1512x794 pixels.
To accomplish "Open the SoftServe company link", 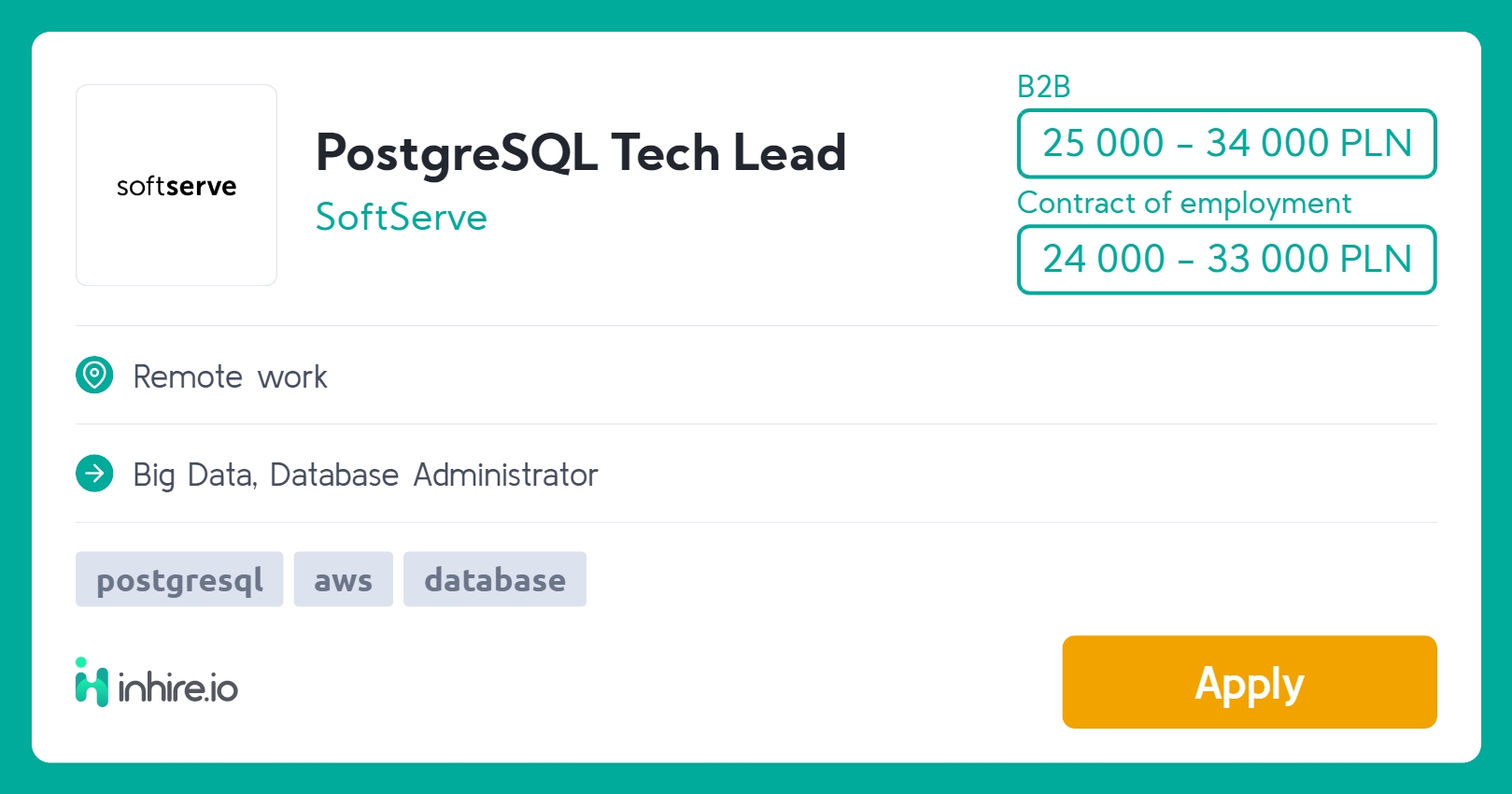I will pos(401,218).
